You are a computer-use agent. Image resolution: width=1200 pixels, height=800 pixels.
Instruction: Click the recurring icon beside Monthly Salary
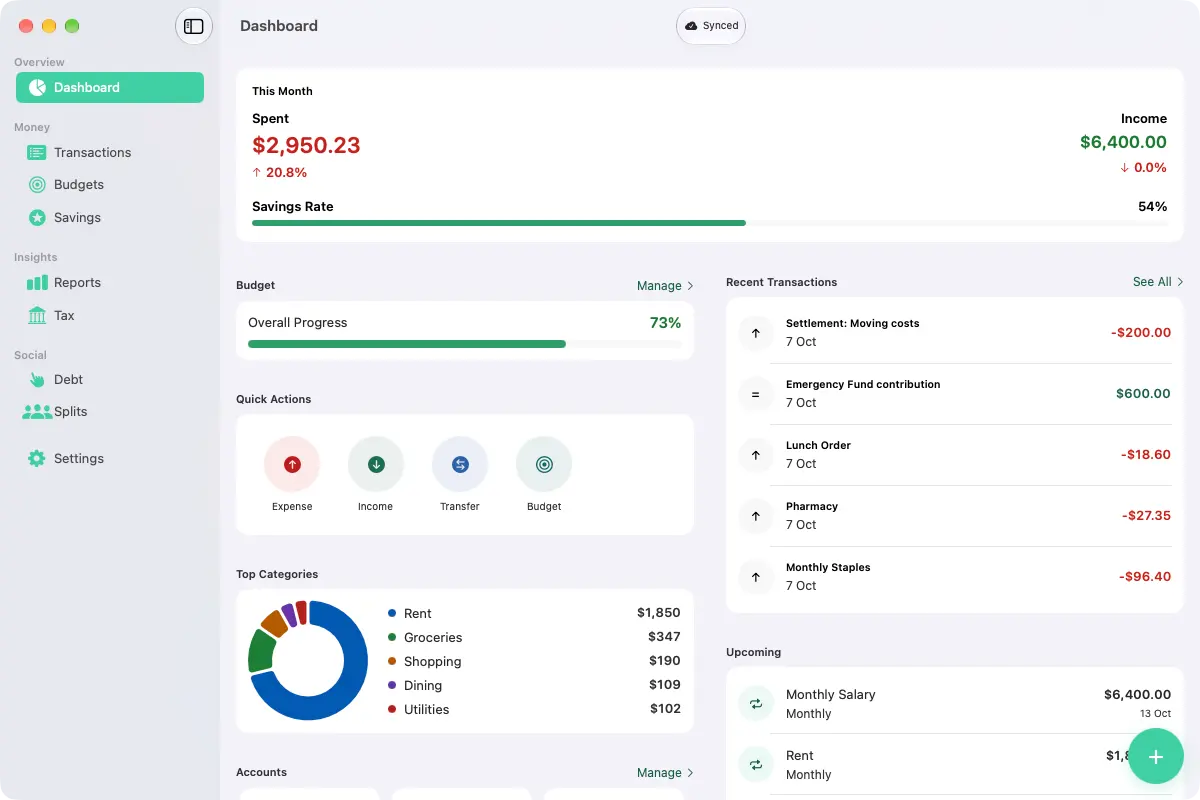pyautogui.click(x=756, y=704)
